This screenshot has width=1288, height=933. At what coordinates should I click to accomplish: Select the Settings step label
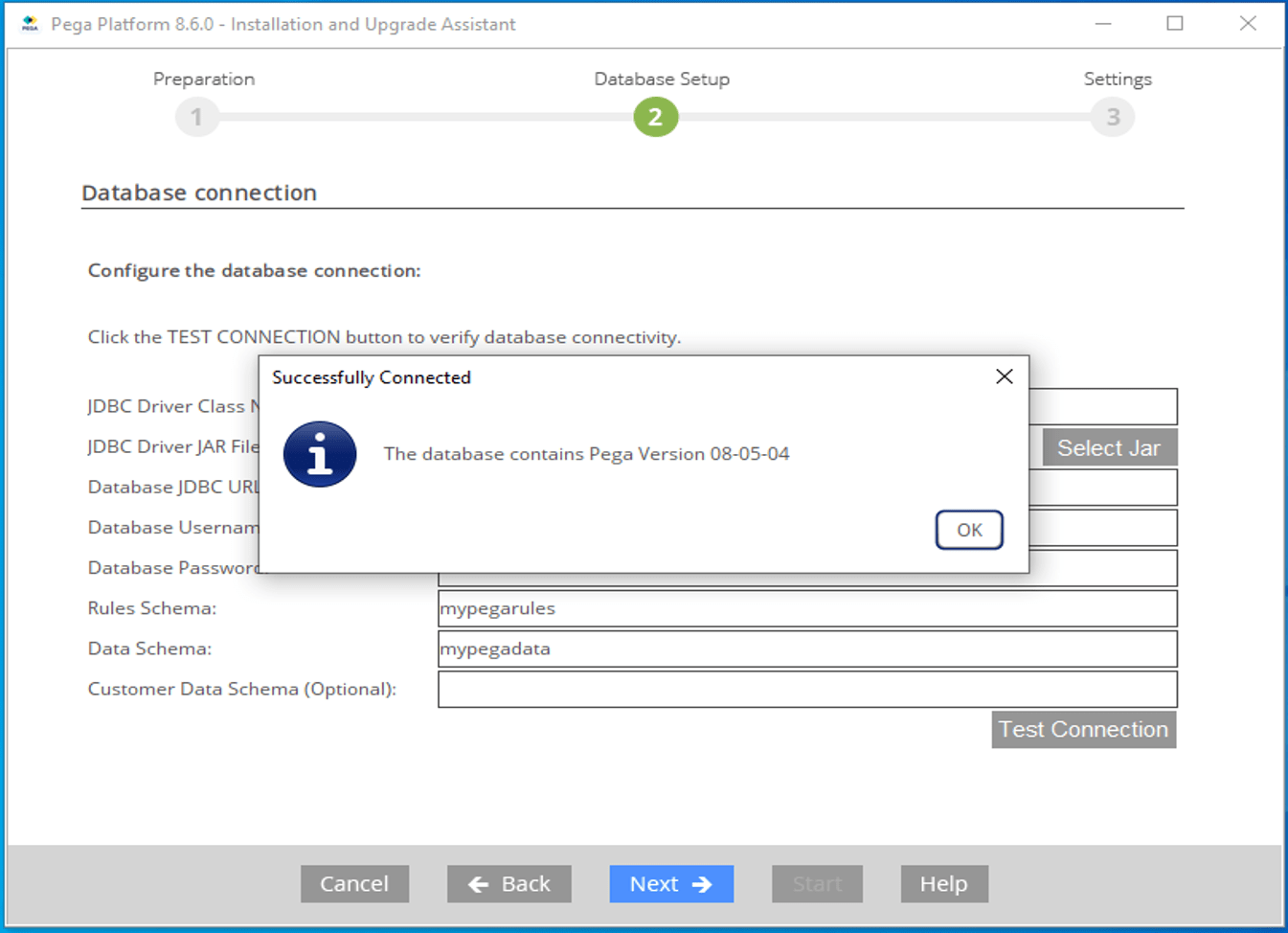1117,79
